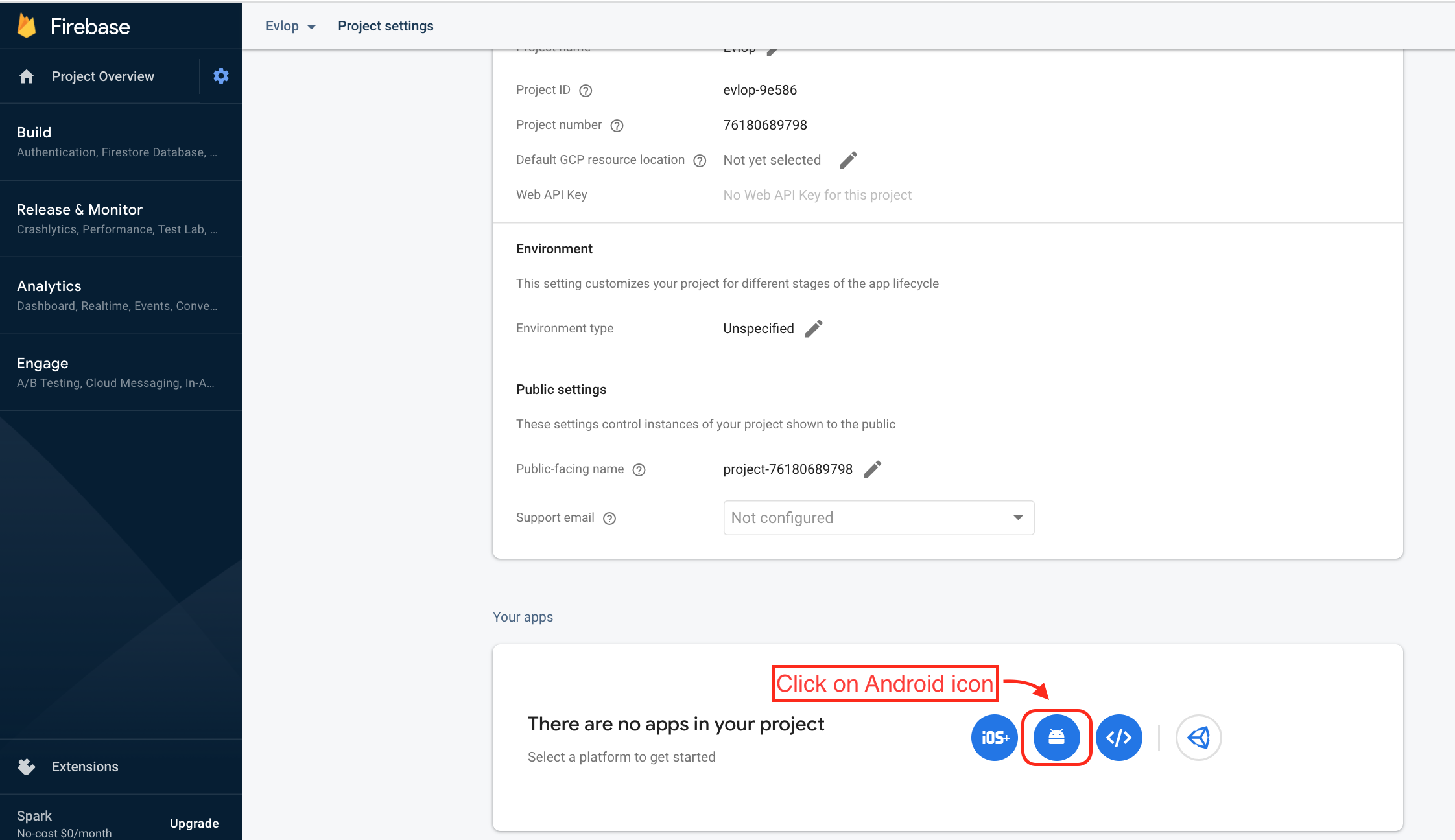
Task: Open the Evlop project dropdown
Action: [x=291, y=26]
